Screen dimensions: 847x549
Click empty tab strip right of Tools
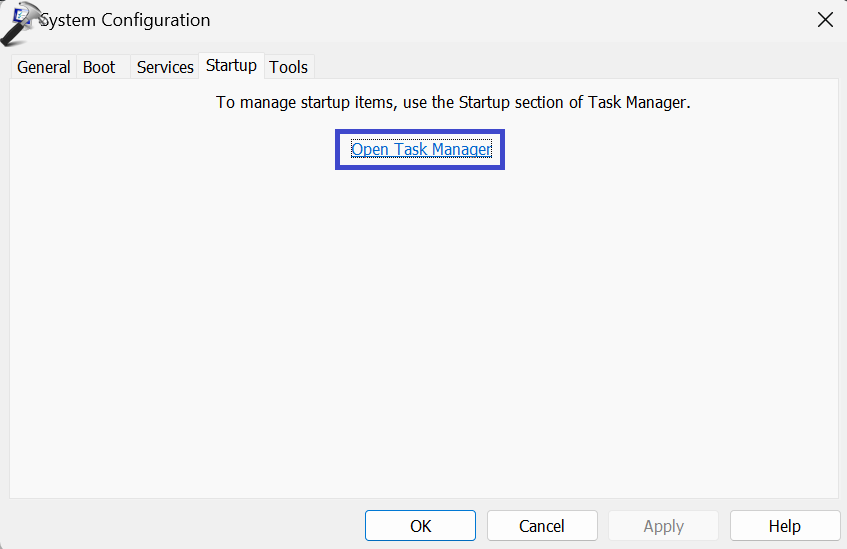click(570, 67)
